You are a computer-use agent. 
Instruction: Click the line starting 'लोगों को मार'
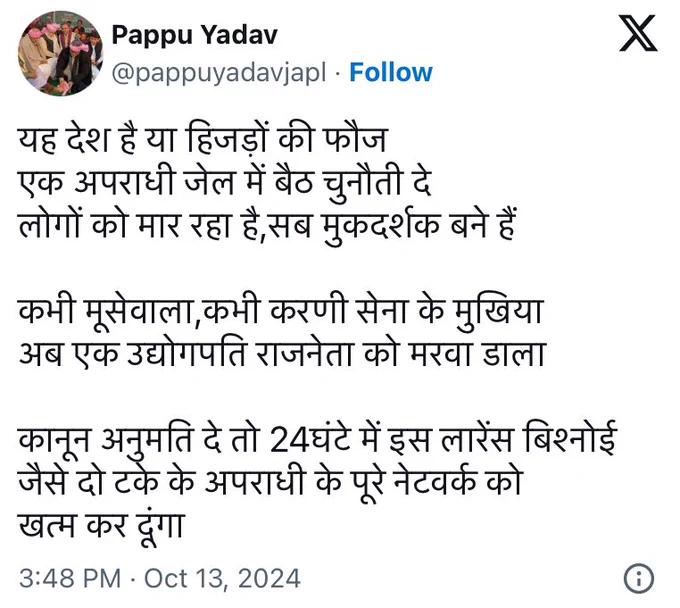(x=267, y=224)
